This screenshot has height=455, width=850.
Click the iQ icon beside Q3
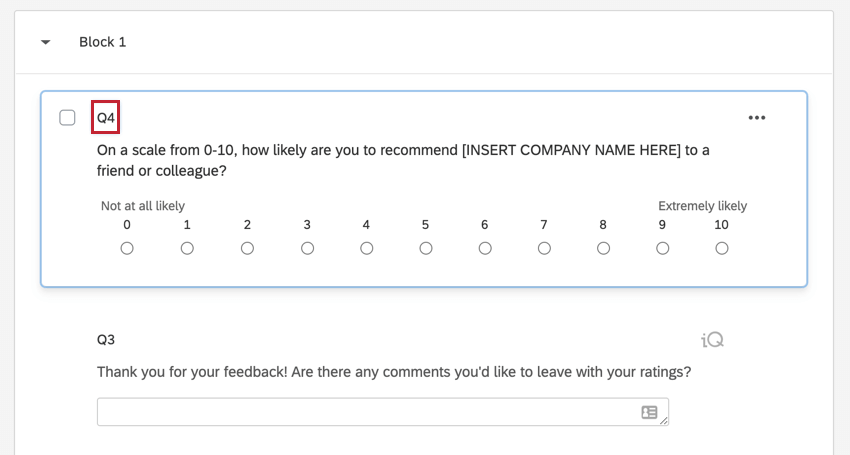[712, 340]
